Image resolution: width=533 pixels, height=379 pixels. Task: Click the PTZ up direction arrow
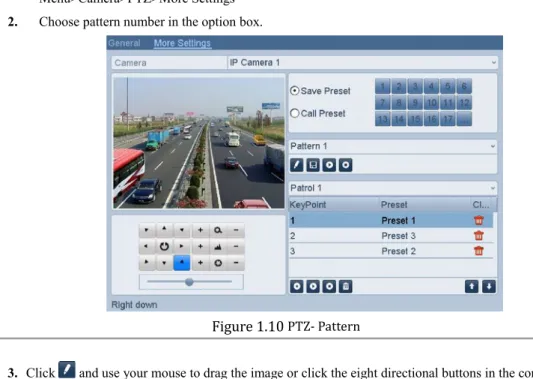(164, 230)
